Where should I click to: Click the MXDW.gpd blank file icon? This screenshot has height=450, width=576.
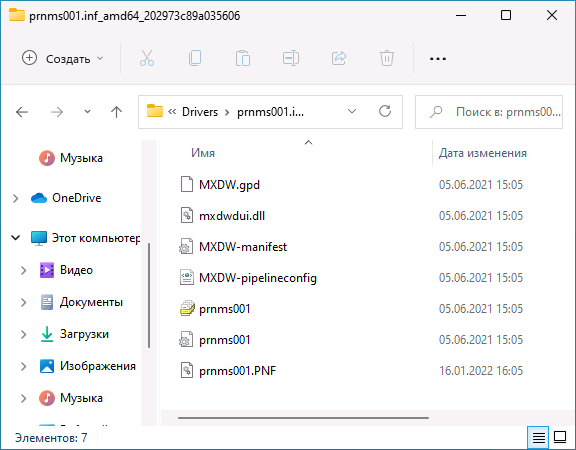(187, 184)
